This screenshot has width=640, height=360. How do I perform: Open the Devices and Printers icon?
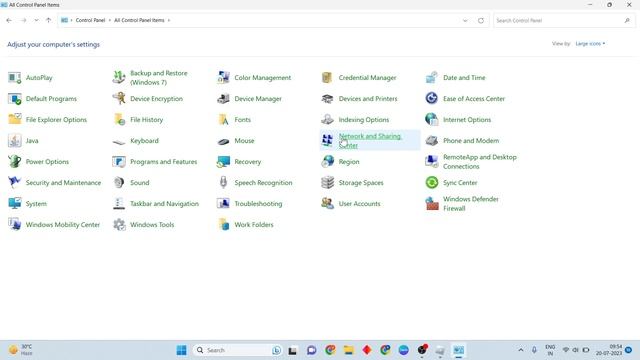pyautogui.click(x=327, y=99)
